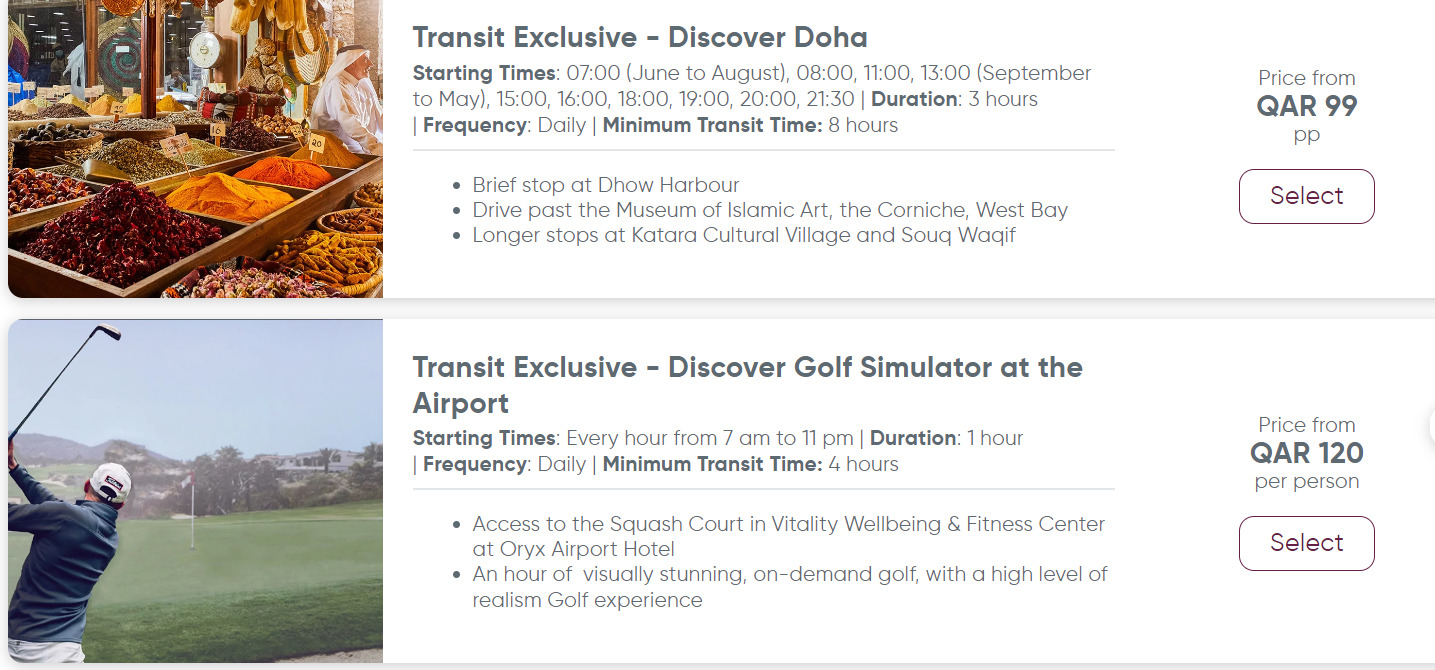Open the Discover Golf Simulator tour title
This screenshot has width=1435, height=670.
coord(748,385)
